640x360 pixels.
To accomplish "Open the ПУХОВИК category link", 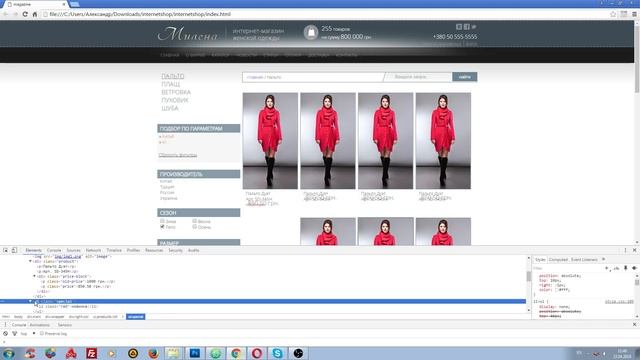I will pyautogui.click(x=175, y=100).
